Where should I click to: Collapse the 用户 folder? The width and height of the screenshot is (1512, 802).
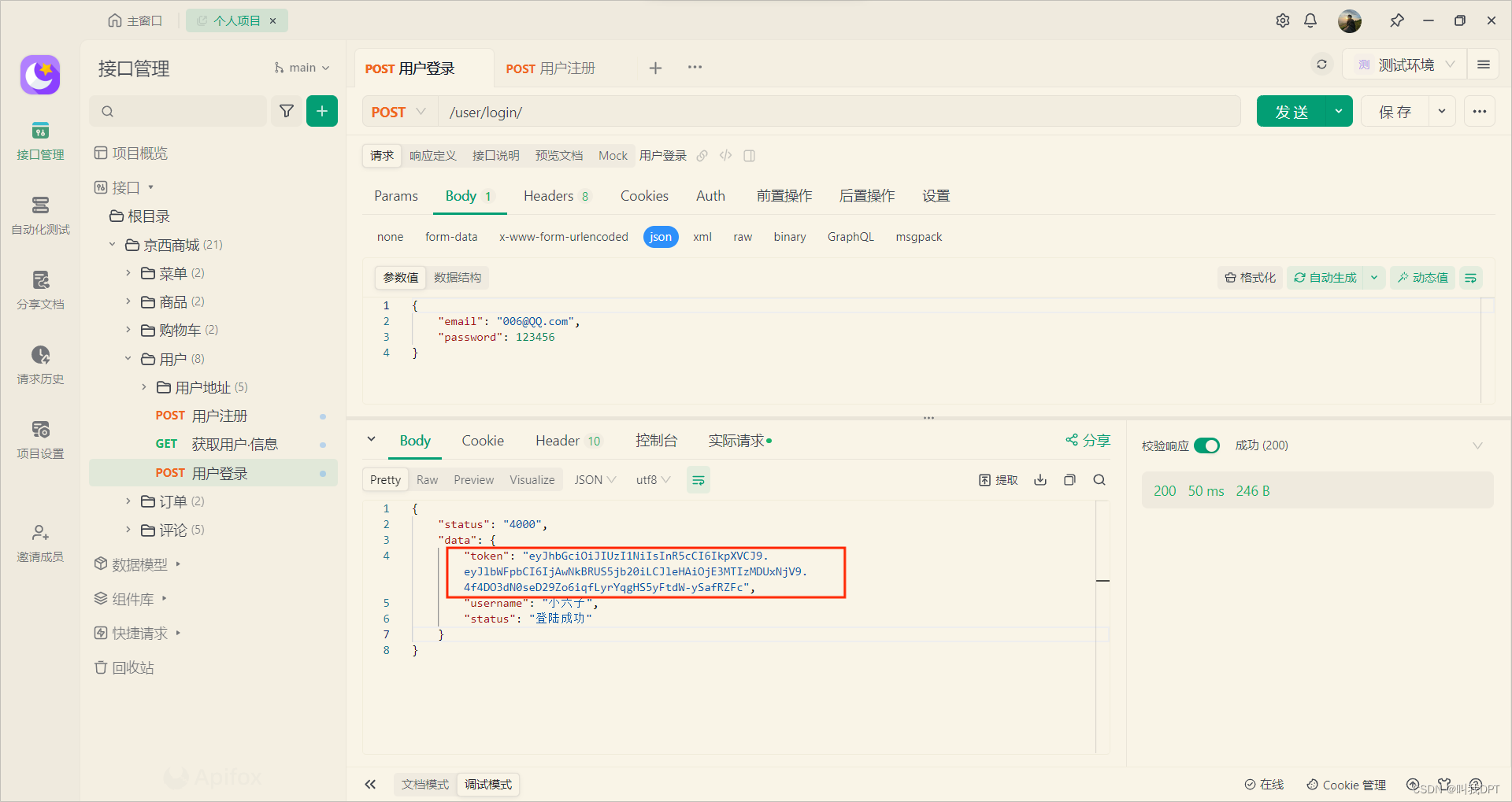point(128,359)
